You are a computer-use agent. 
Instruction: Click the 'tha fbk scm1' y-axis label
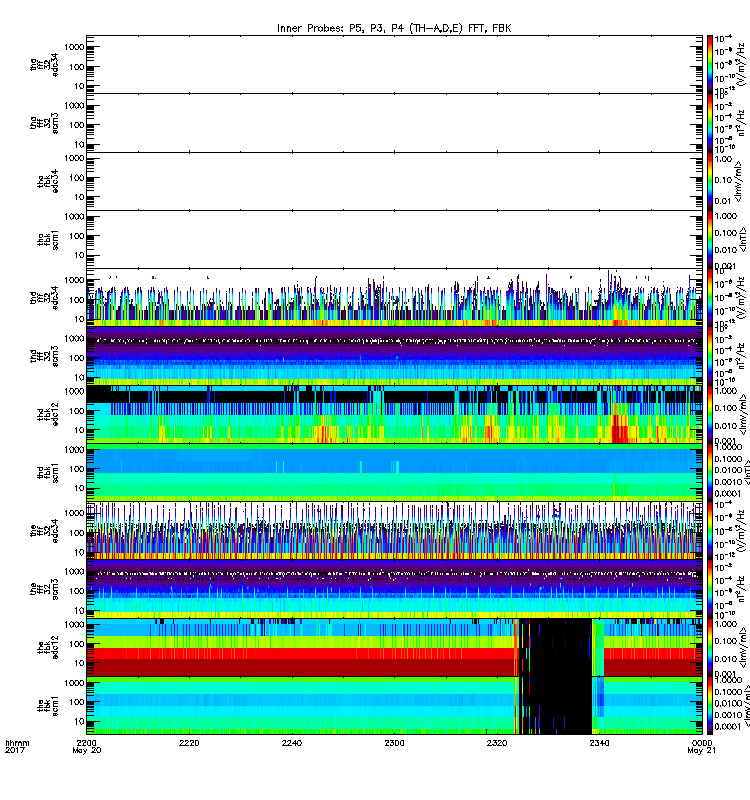click(47, 240)
